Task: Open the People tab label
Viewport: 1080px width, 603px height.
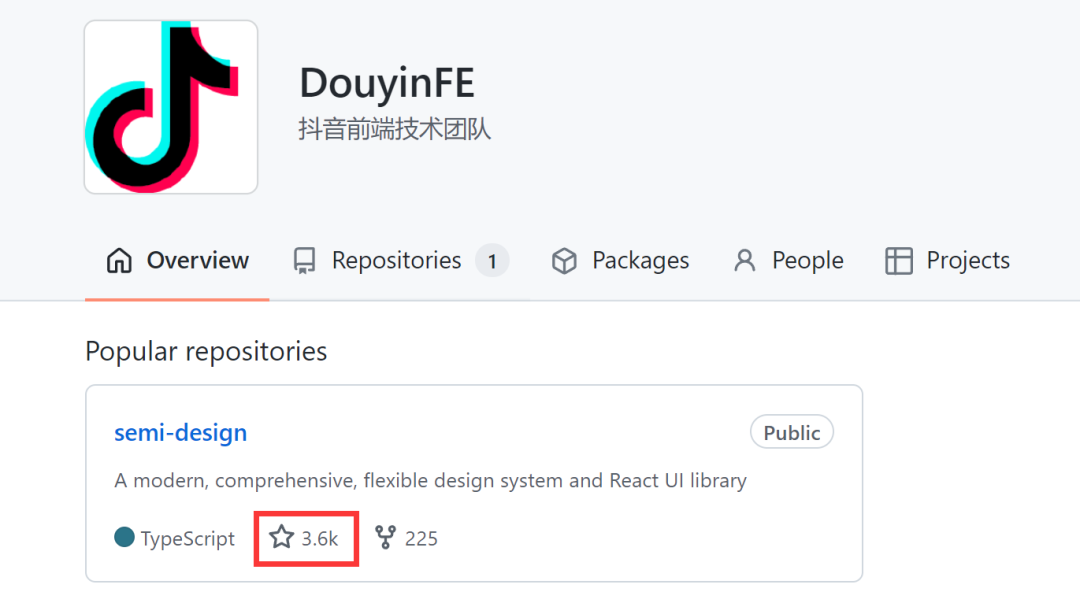Action: point(807,261)
